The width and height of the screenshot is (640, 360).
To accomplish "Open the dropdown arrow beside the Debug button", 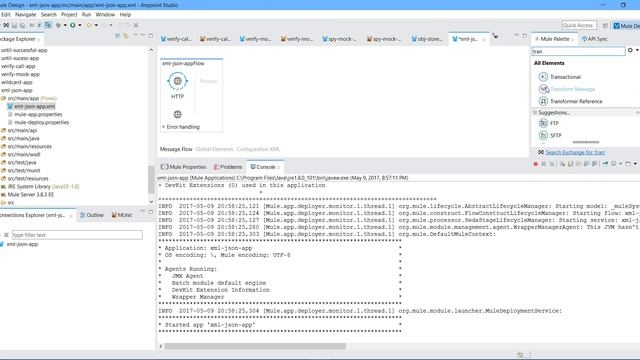I will pyautogui.click(x=65, y=25).
